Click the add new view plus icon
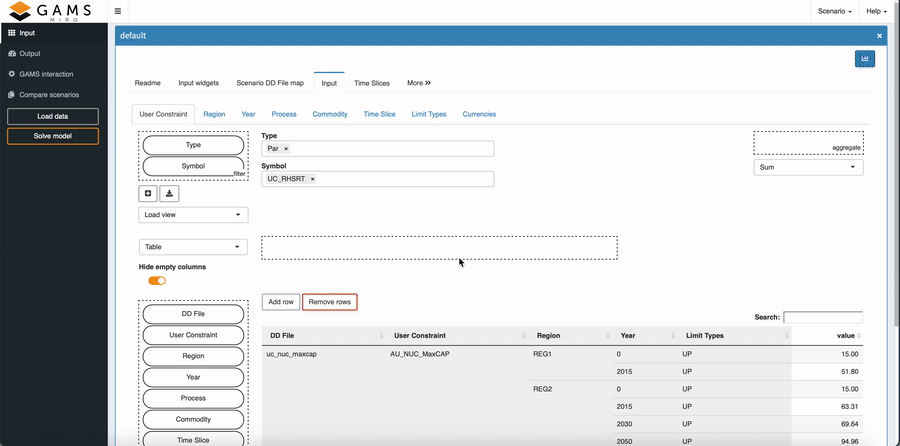The width and height of the screenshot is (900, 446). pos(148,194)
